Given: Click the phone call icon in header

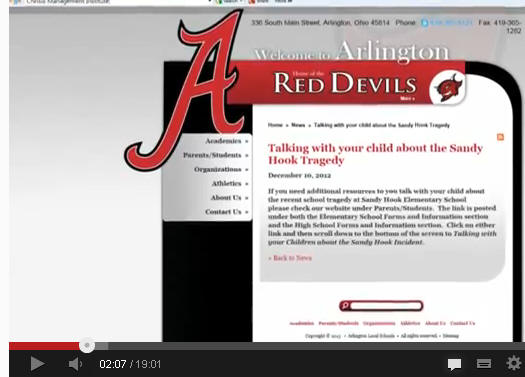Looking at the screenshot, I should 425,23.
